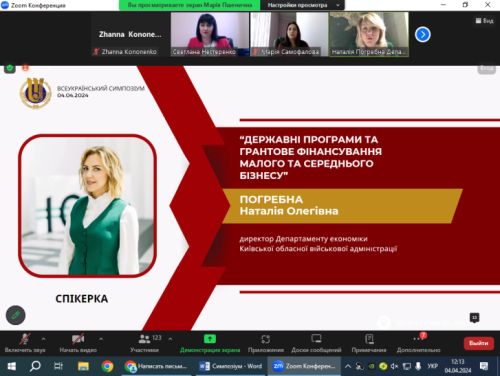
Task: Open Приложения apps icon
Action: [x=266, y=339]
